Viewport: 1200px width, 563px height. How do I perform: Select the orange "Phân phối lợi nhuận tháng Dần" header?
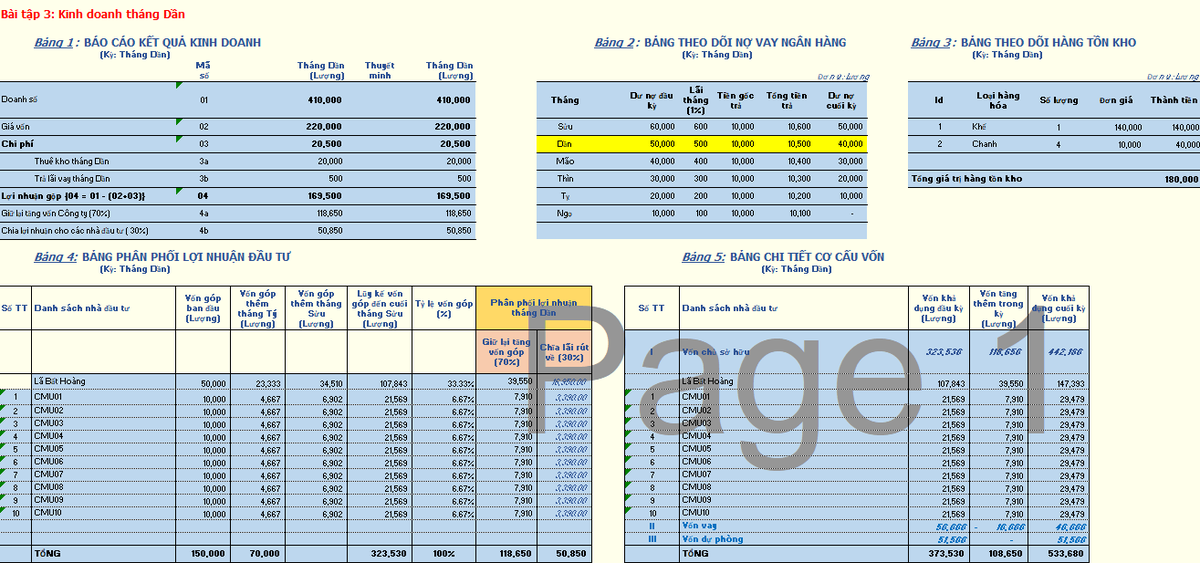[533, 308]
